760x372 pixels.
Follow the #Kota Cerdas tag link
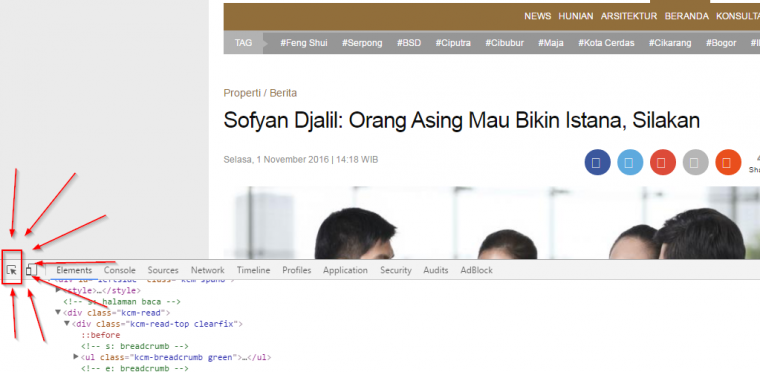(606, 43)
